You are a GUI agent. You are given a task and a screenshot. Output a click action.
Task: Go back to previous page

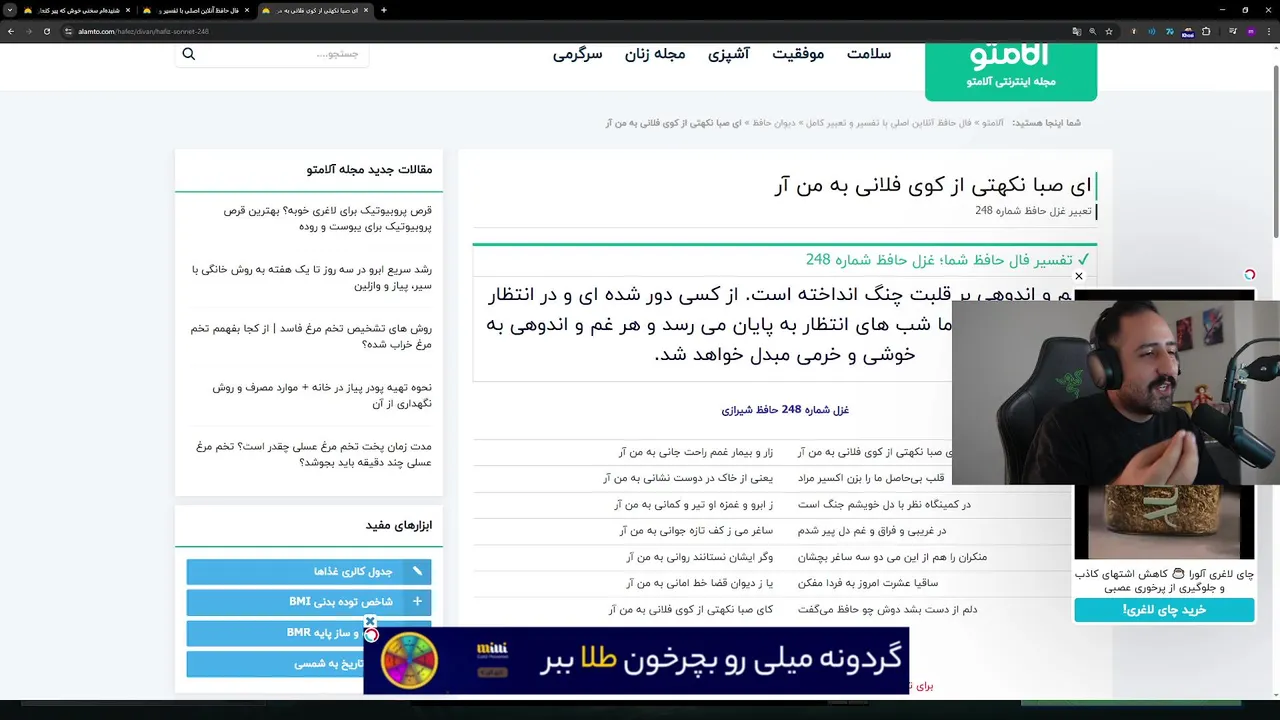(11, 31)
